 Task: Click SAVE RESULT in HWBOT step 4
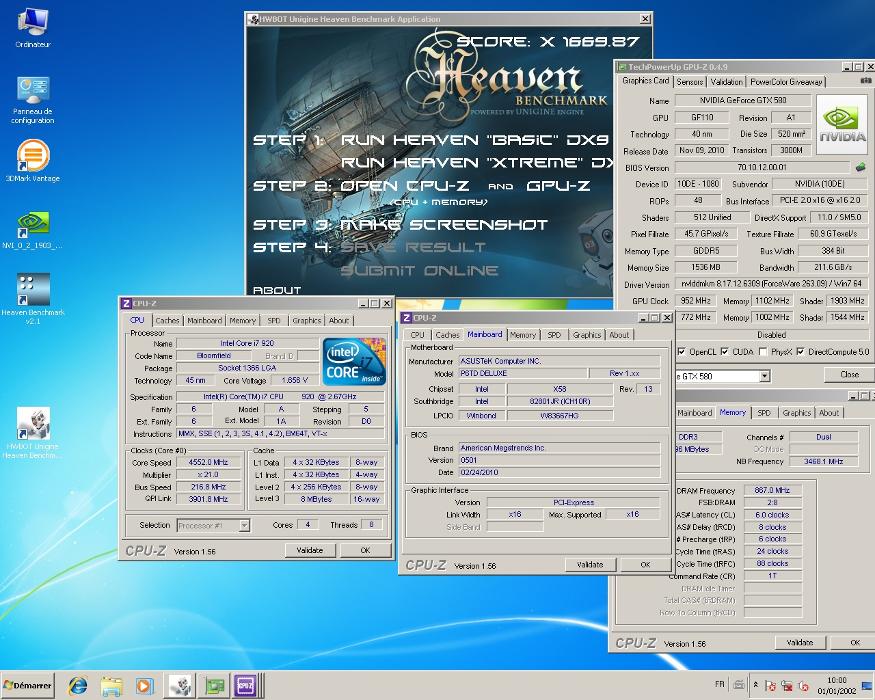[x=413, y=247]
